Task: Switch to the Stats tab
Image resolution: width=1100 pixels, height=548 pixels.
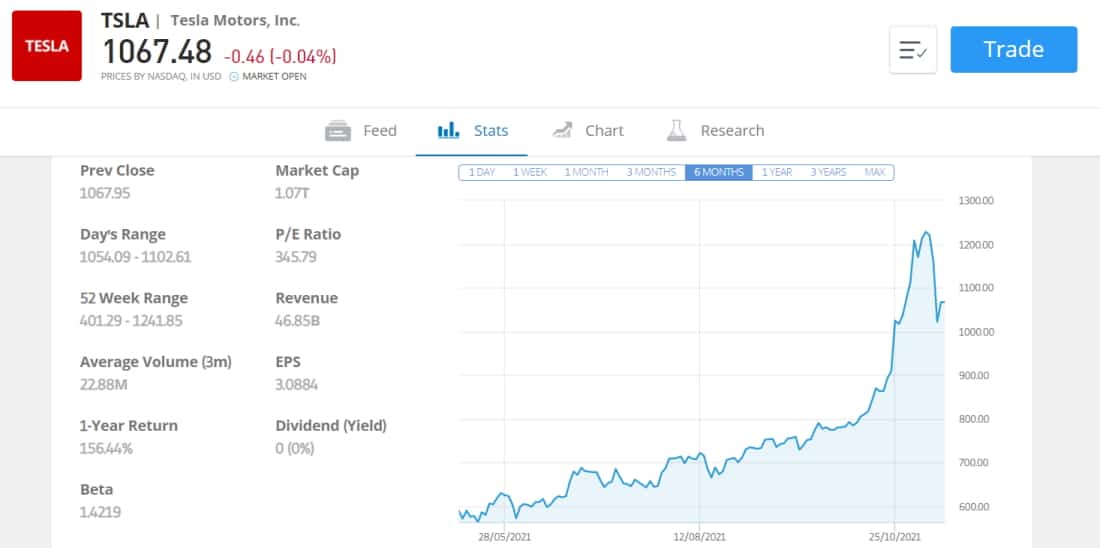Action: pyautogui.click(x=472, y=131)
